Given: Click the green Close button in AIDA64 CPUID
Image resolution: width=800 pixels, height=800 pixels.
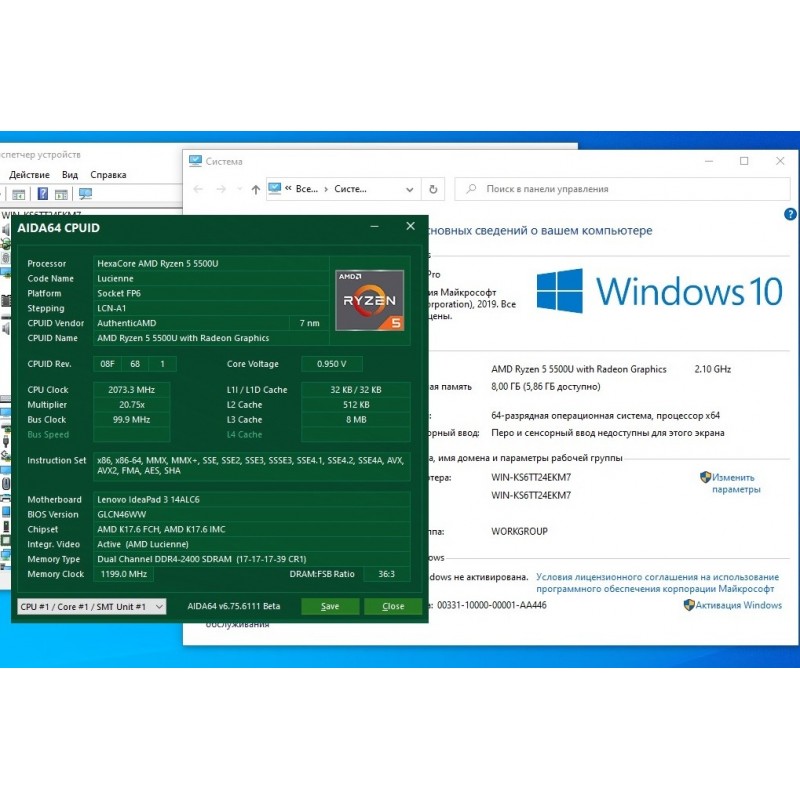Looking at the screenshot, I should tap(393, 606).
